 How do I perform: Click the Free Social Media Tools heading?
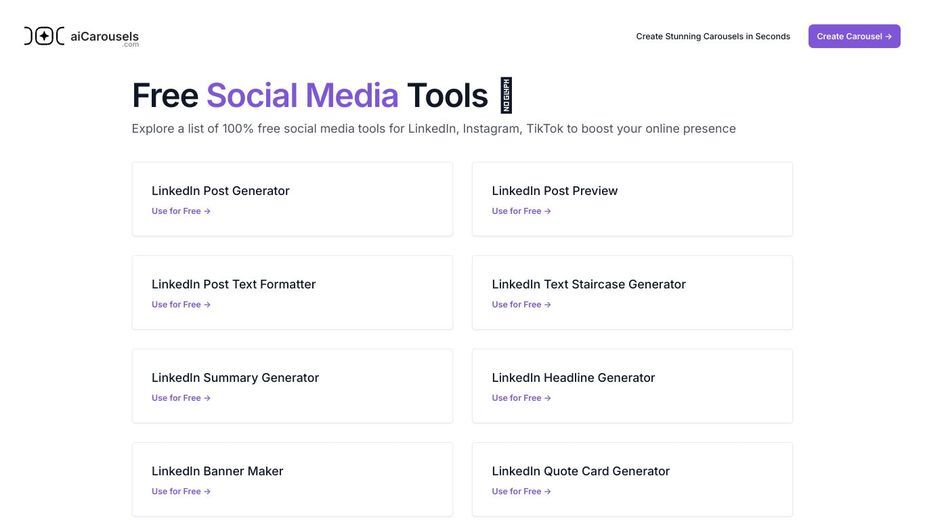322,95
